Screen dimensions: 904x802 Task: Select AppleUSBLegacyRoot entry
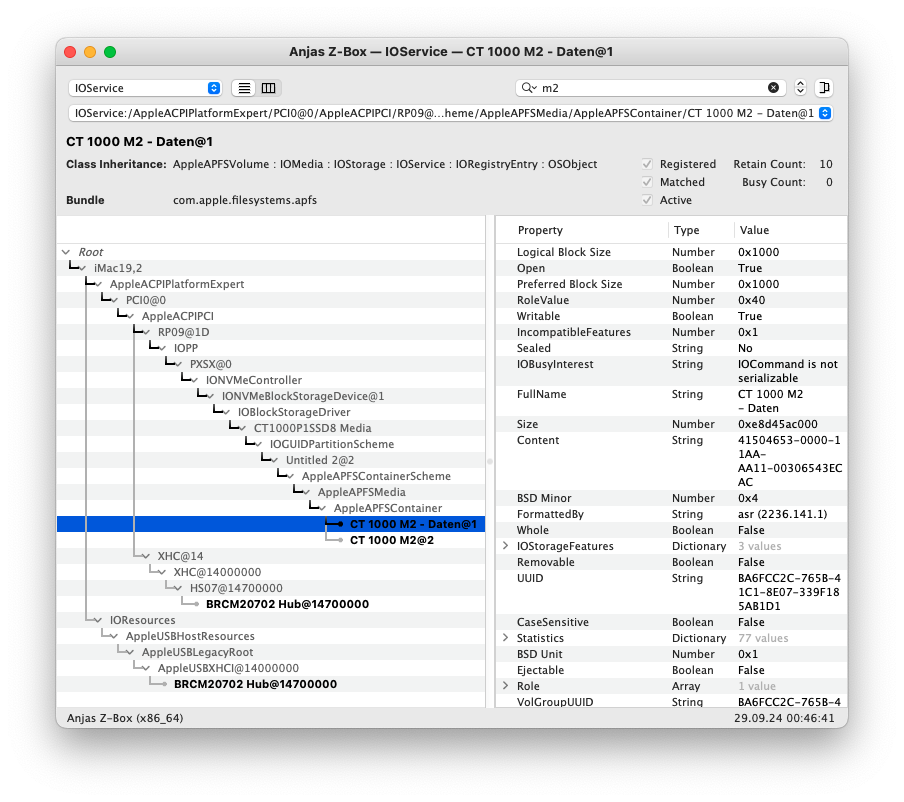pos(197,652)
